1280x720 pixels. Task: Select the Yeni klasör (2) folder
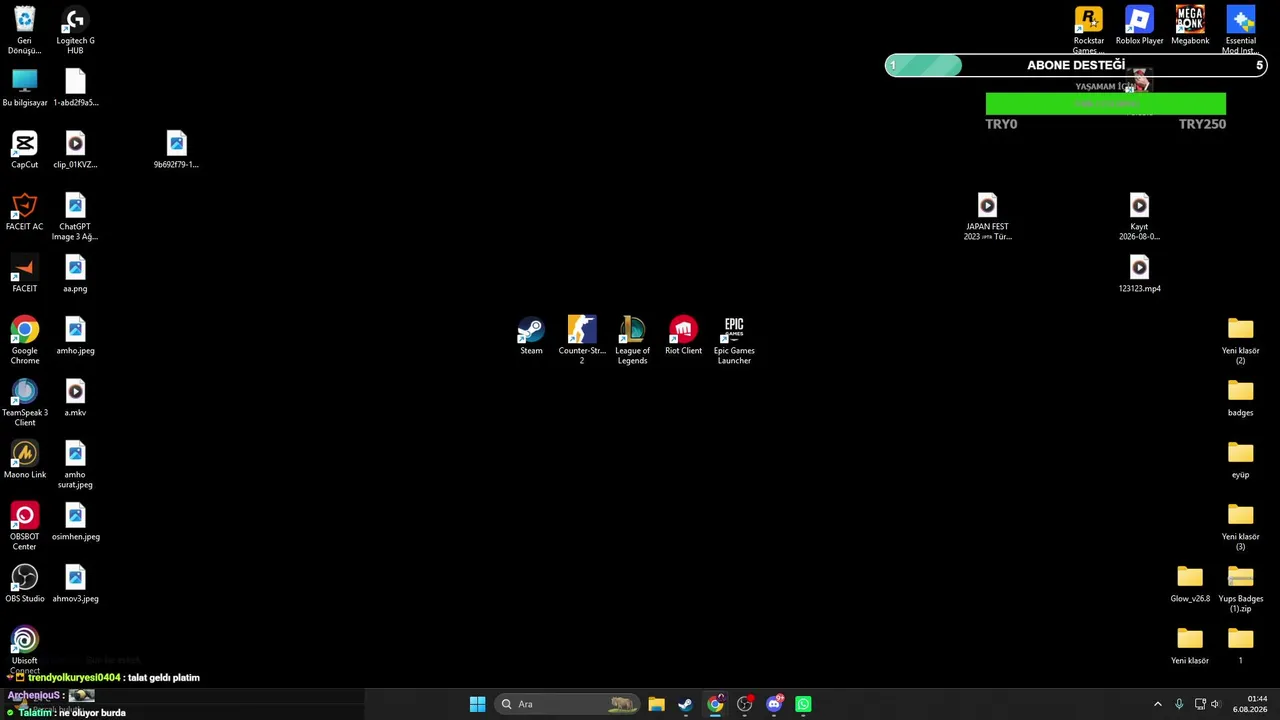click(1241, 341)
